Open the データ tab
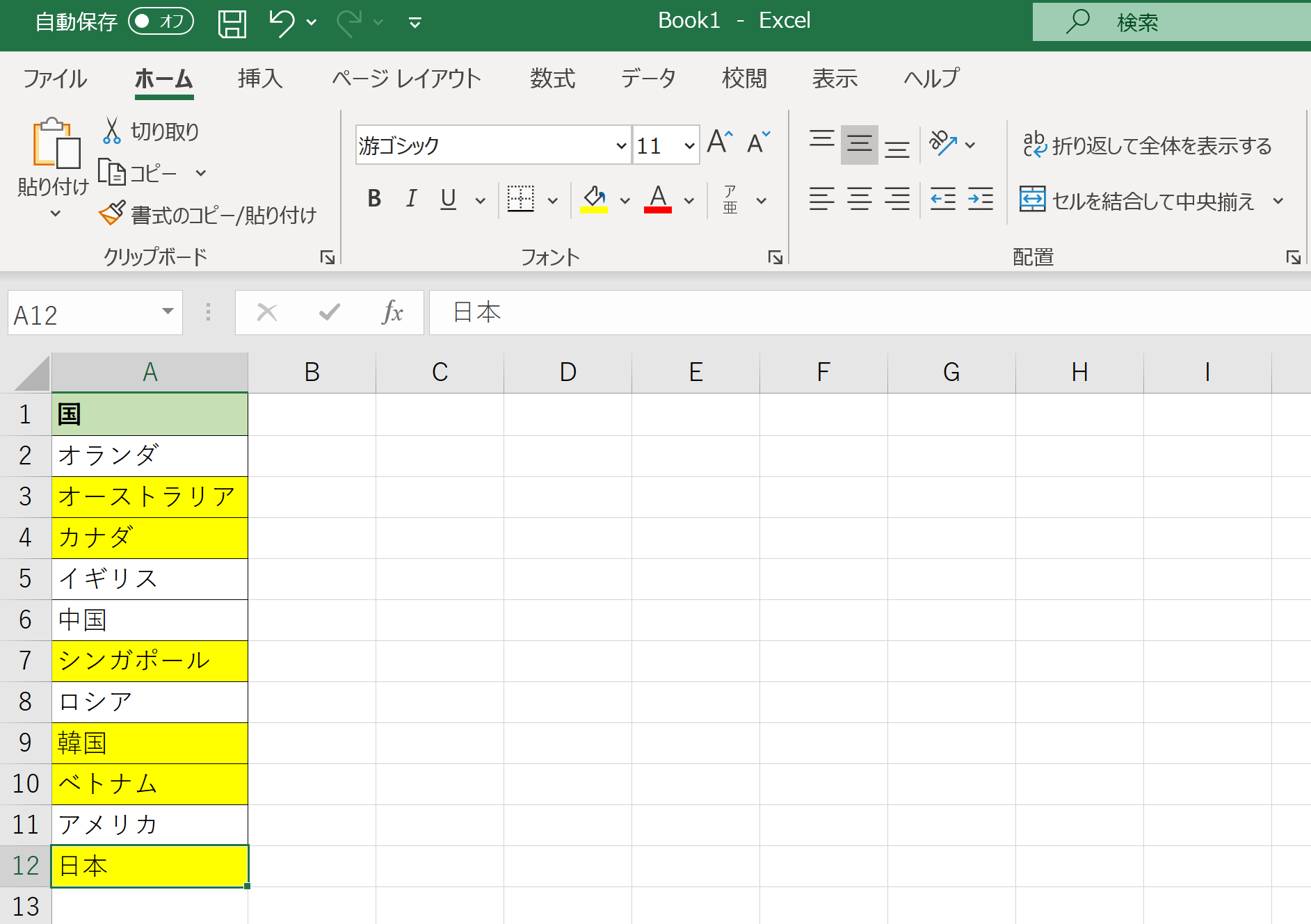 (648, 79)
